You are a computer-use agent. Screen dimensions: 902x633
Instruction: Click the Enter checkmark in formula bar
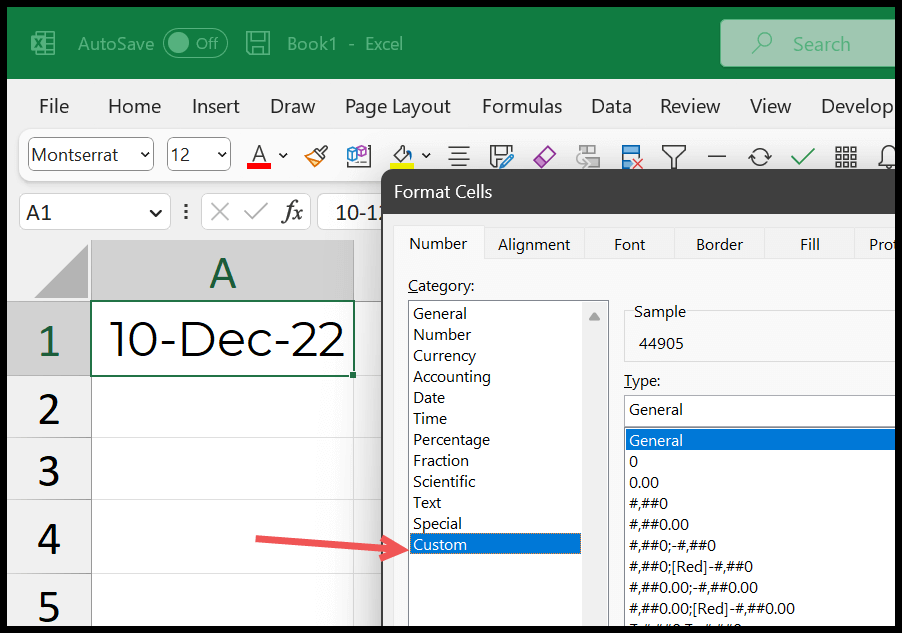point(255,212)
